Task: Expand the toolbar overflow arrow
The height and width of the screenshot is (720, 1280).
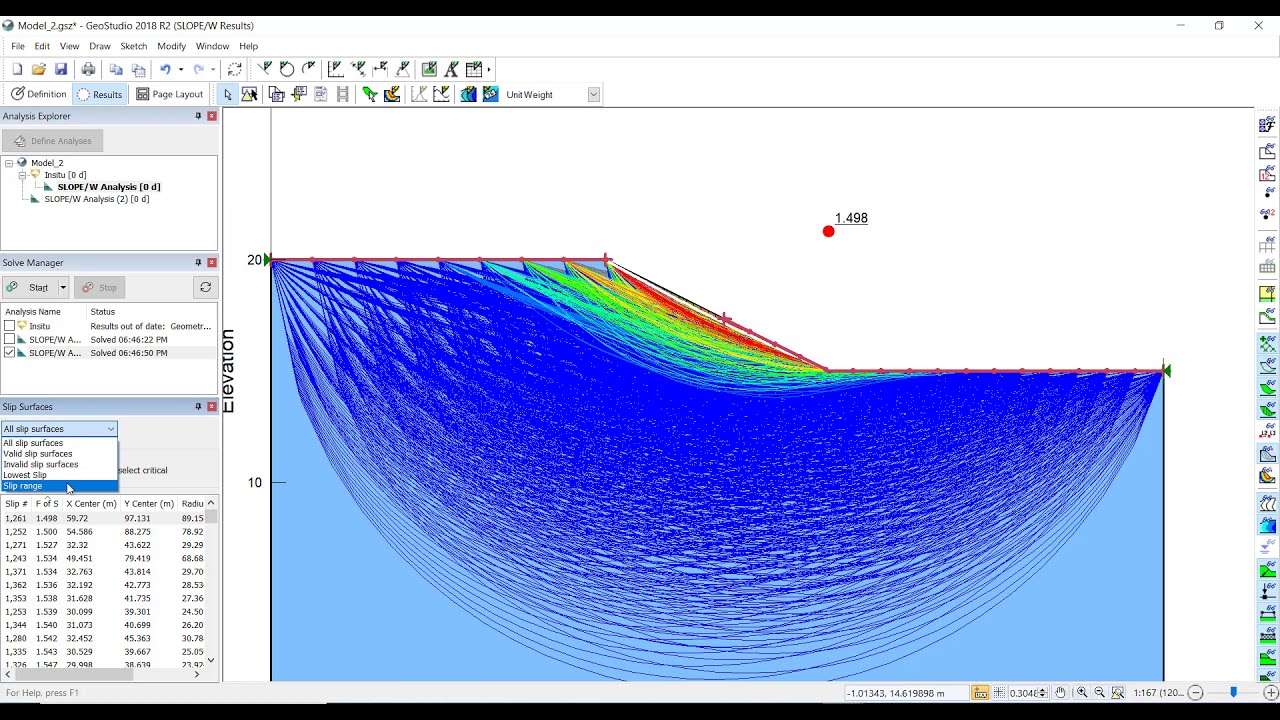Action: pos(489,69)
